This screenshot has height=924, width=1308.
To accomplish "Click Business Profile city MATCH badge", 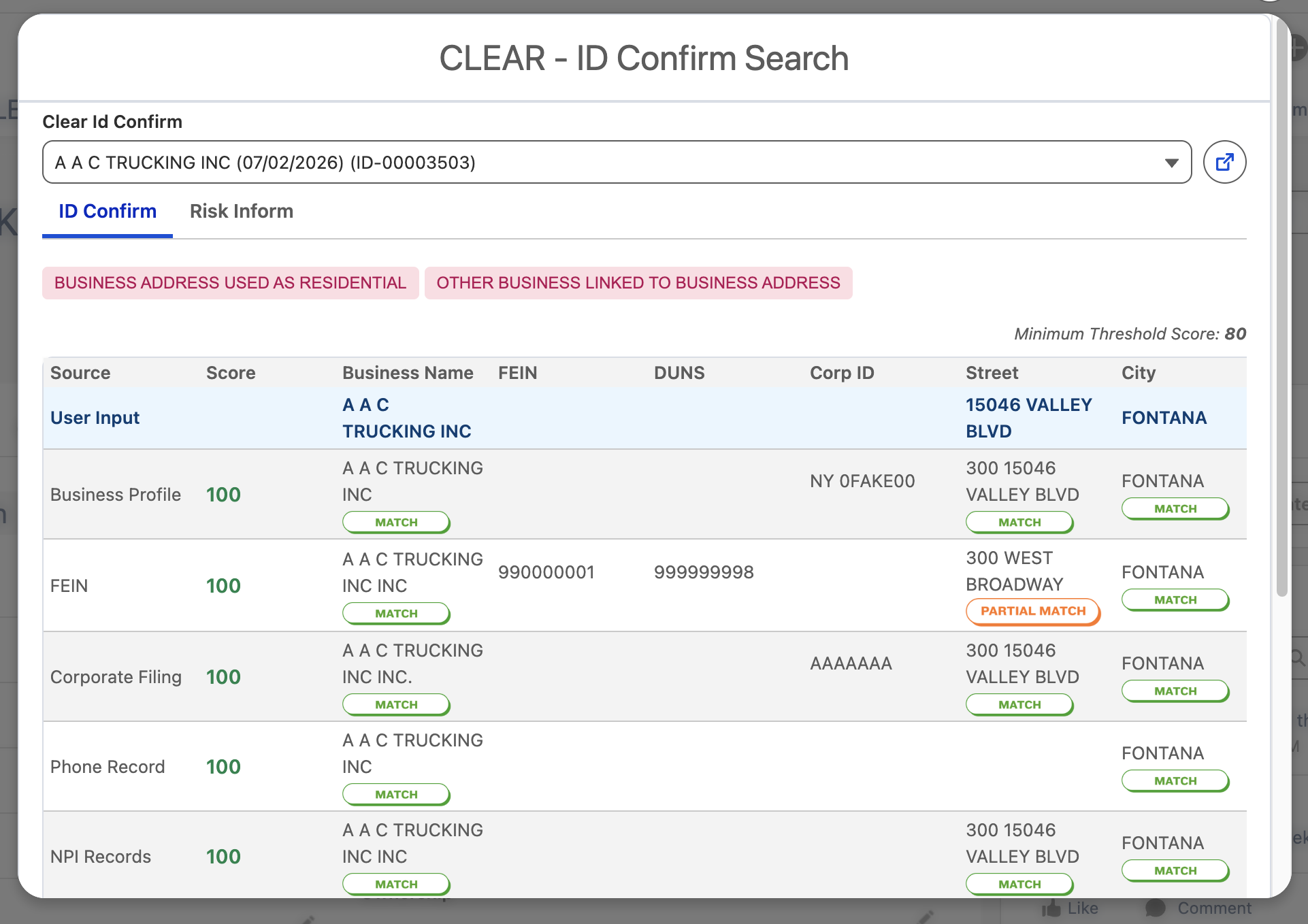I will coord(1175,509).
